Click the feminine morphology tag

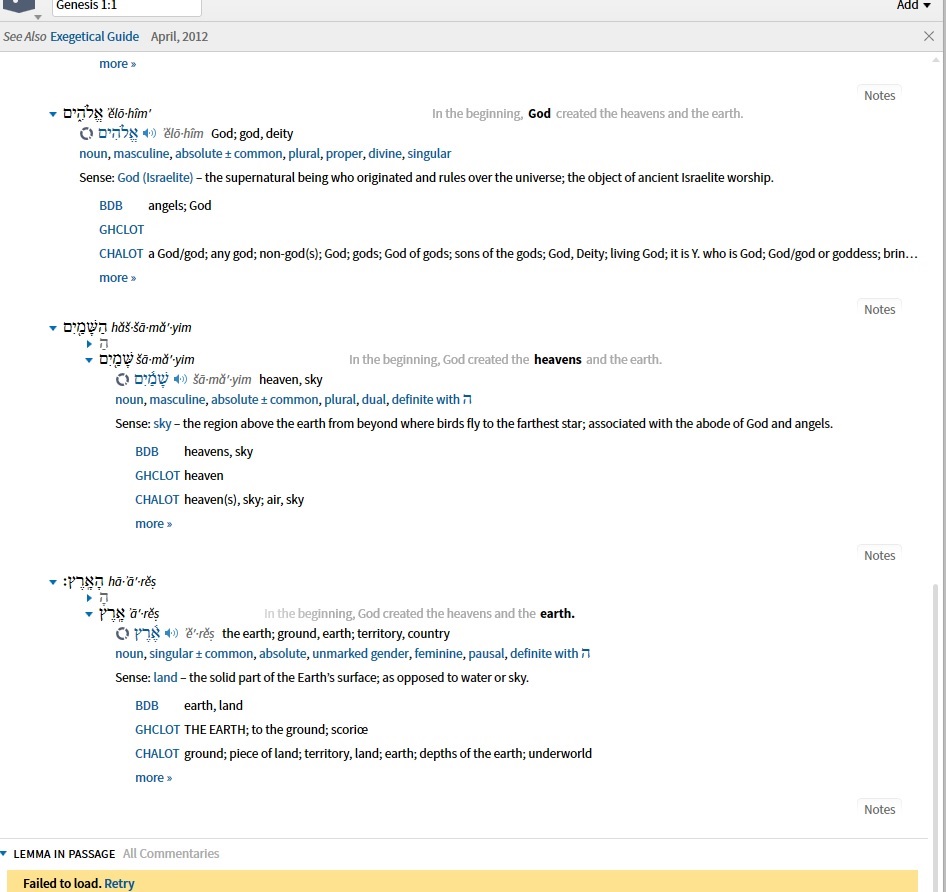click(438, 654)
